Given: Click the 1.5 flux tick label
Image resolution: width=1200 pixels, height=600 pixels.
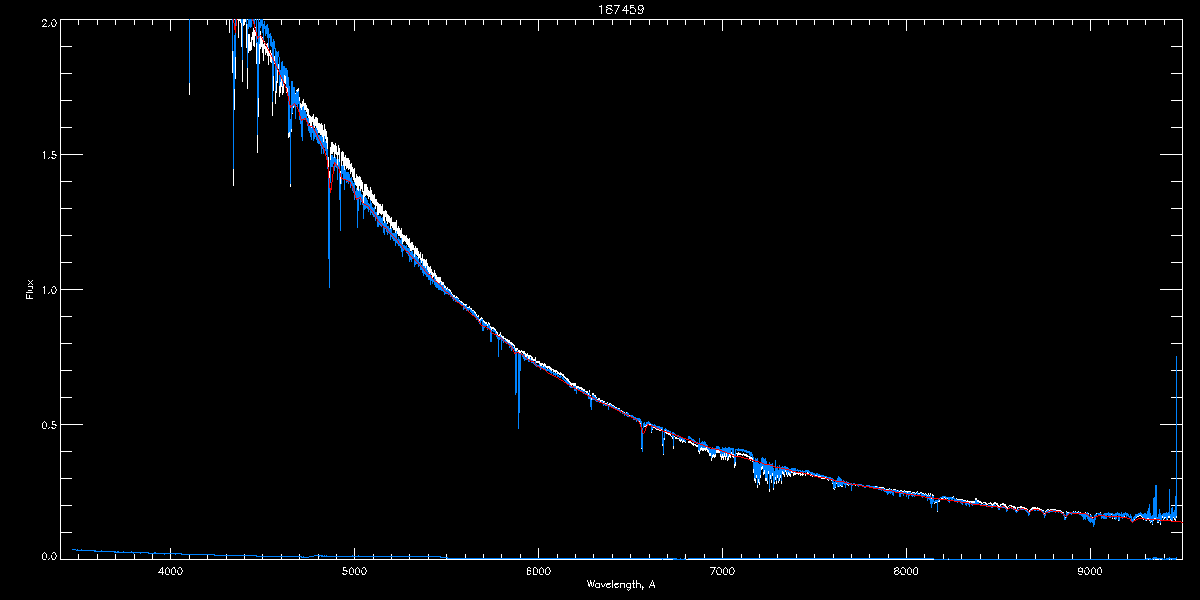Looking at the screenshot, I should 47,155.
